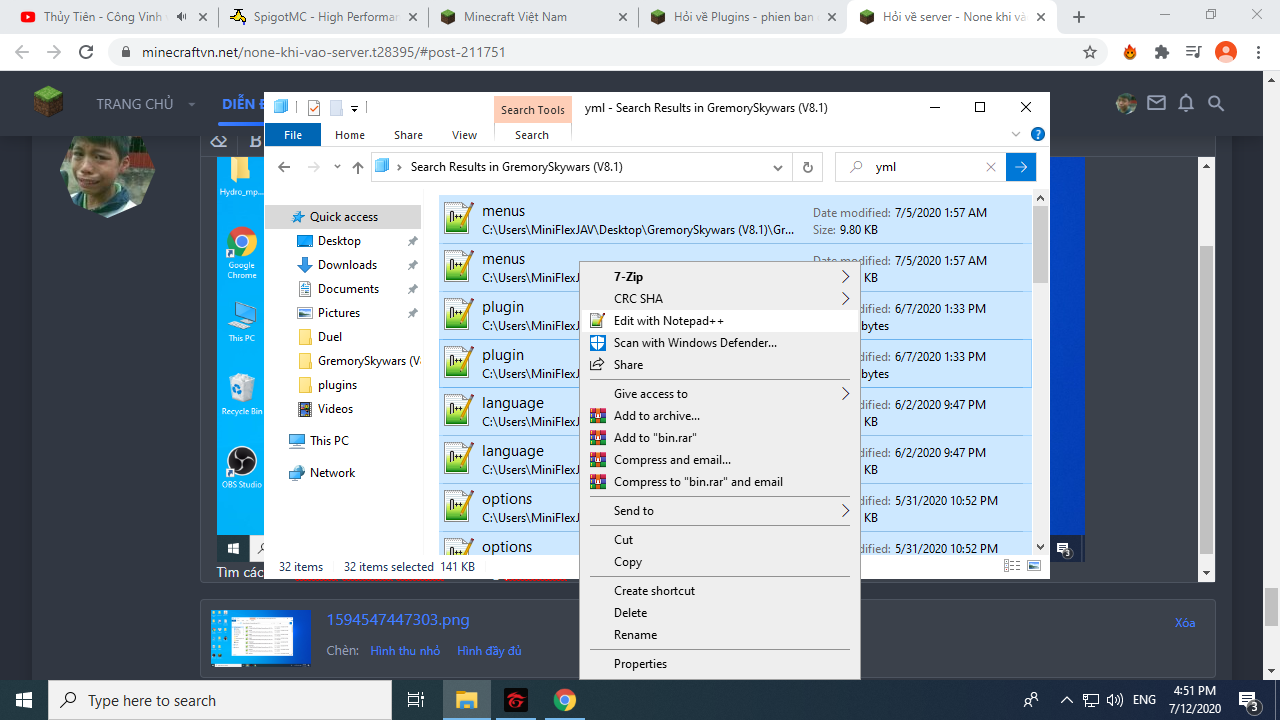Click the Explorer address bar refresh button

click(807, 167)
